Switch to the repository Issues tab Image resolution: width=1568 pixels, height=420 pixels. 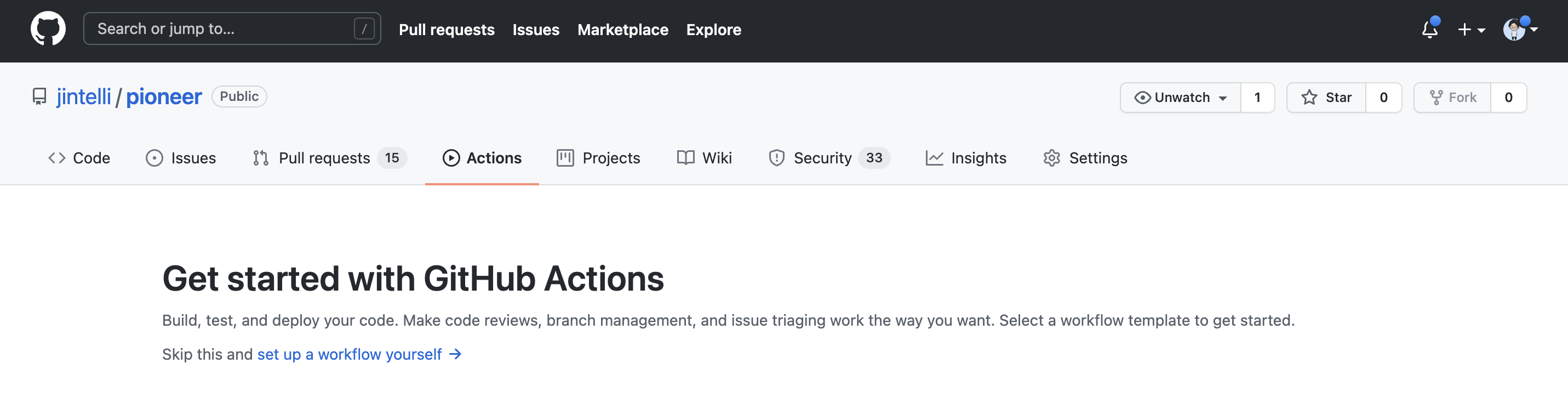[181, 158]
